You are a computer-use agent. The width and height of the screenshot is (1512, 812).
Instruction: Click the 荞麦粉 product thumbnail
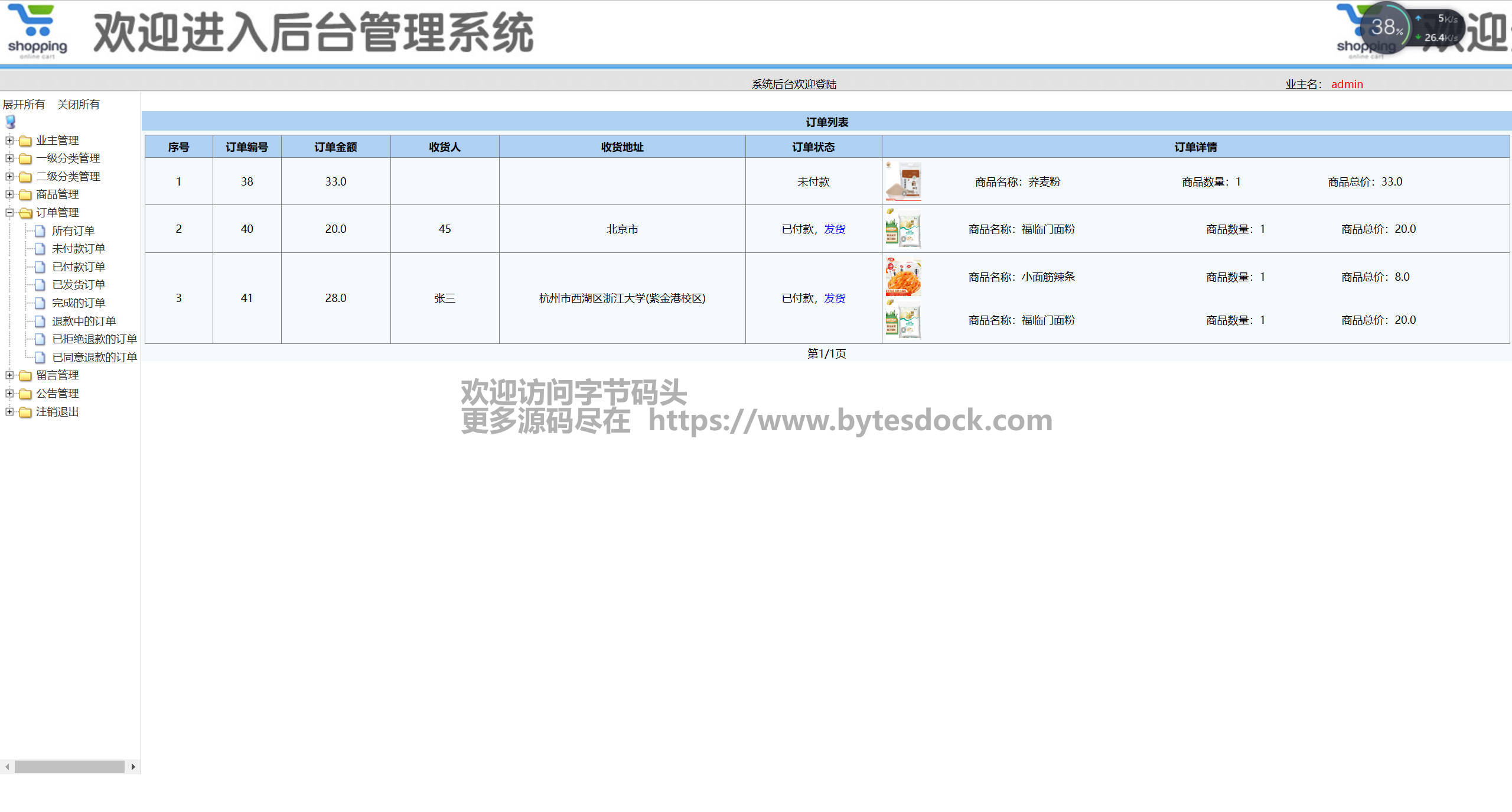tap(903, 181)
